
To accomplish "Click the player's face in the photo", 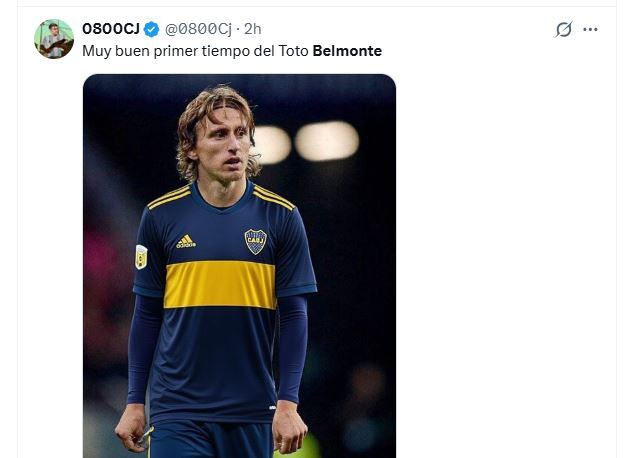I will click(x=223, y=145).
